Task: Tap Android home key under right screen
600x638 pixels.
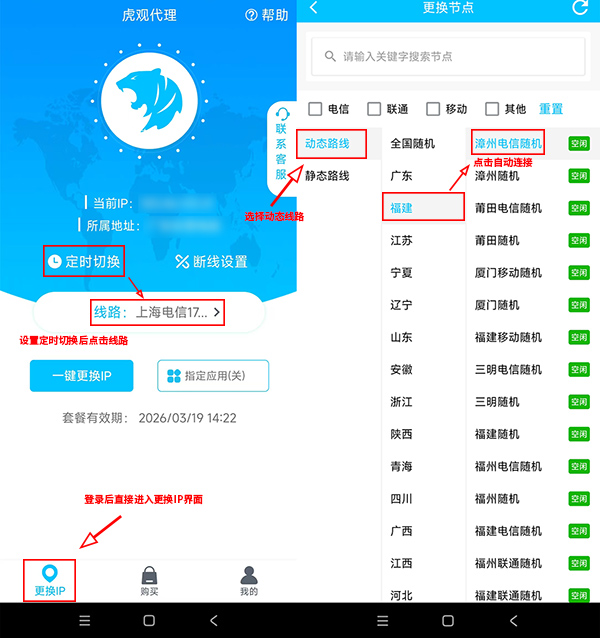Action: coord(448,621)
